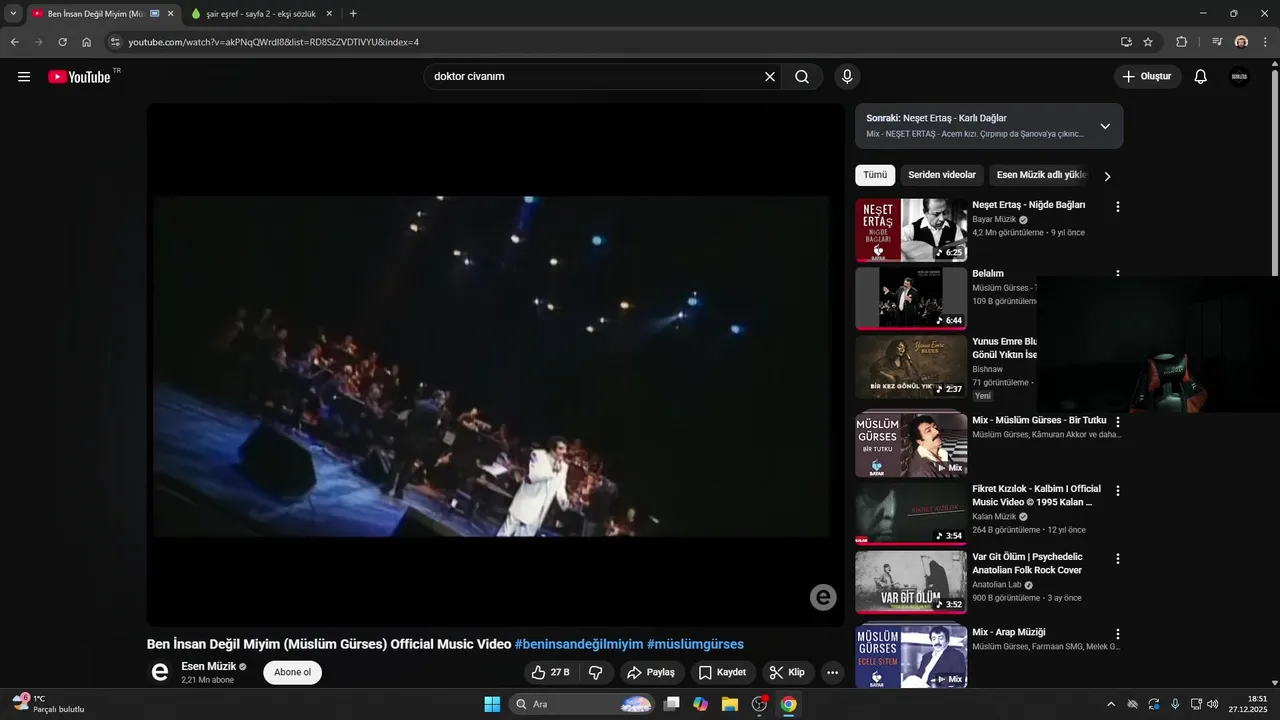Open options menu for Var Git Ölüm cover

tap(1118, 559)
